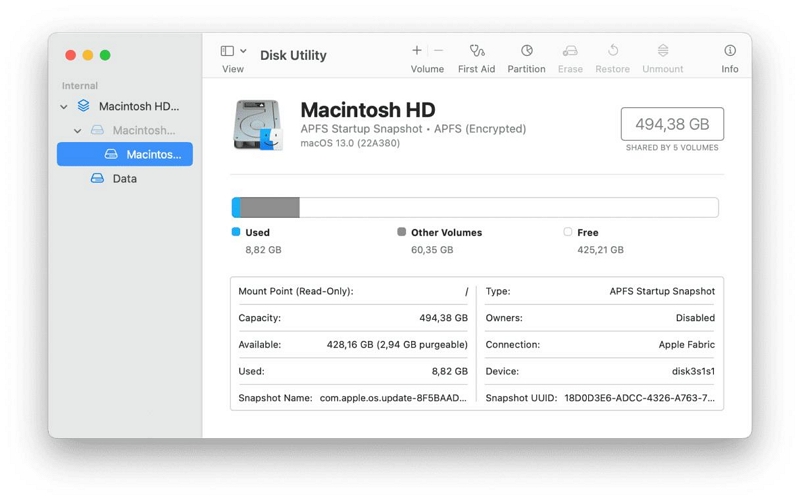Click Owners value 'Disabled'
The height and width of the screenshot is (502, 800).
[x=695, y=318]
